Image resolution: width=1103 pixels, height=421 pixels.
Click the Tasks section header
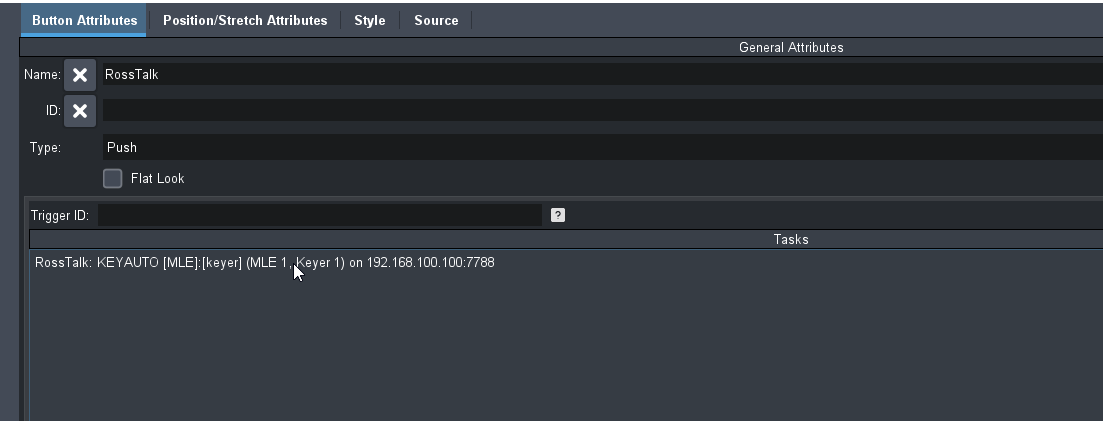790,240
